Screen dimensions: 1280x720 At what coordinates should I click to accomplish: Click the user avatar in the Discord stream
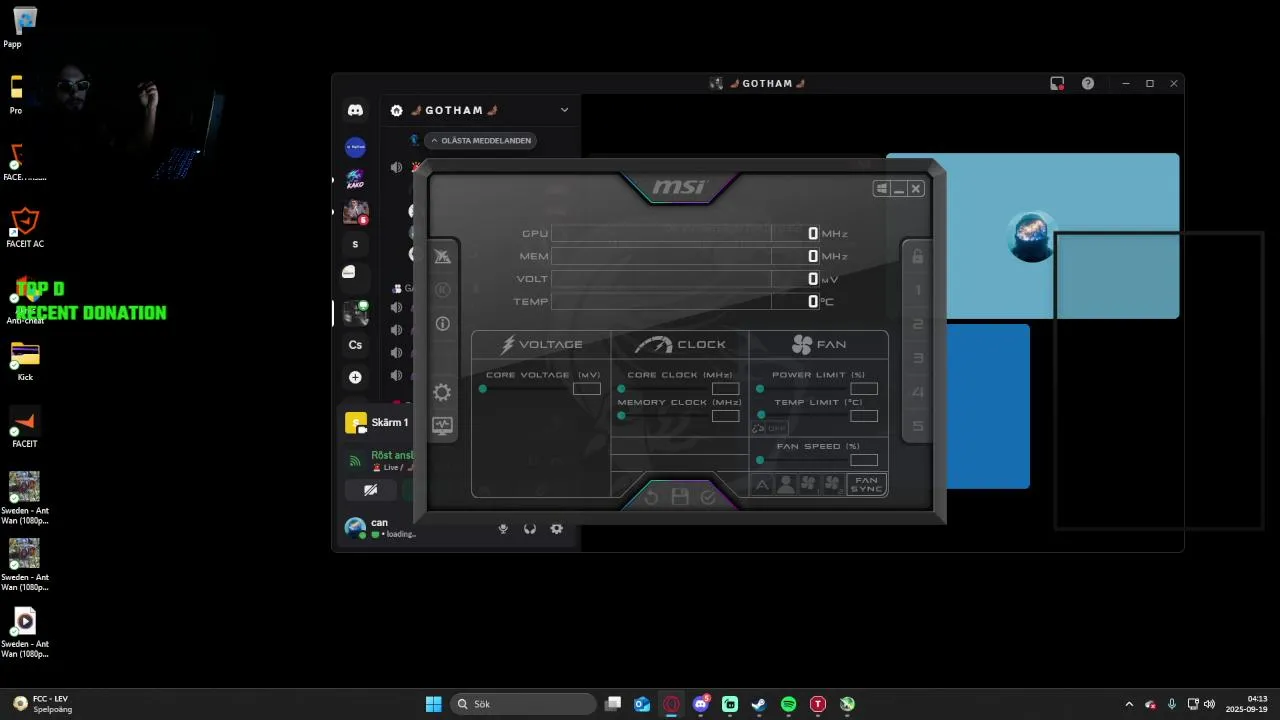pos(1031,237)
